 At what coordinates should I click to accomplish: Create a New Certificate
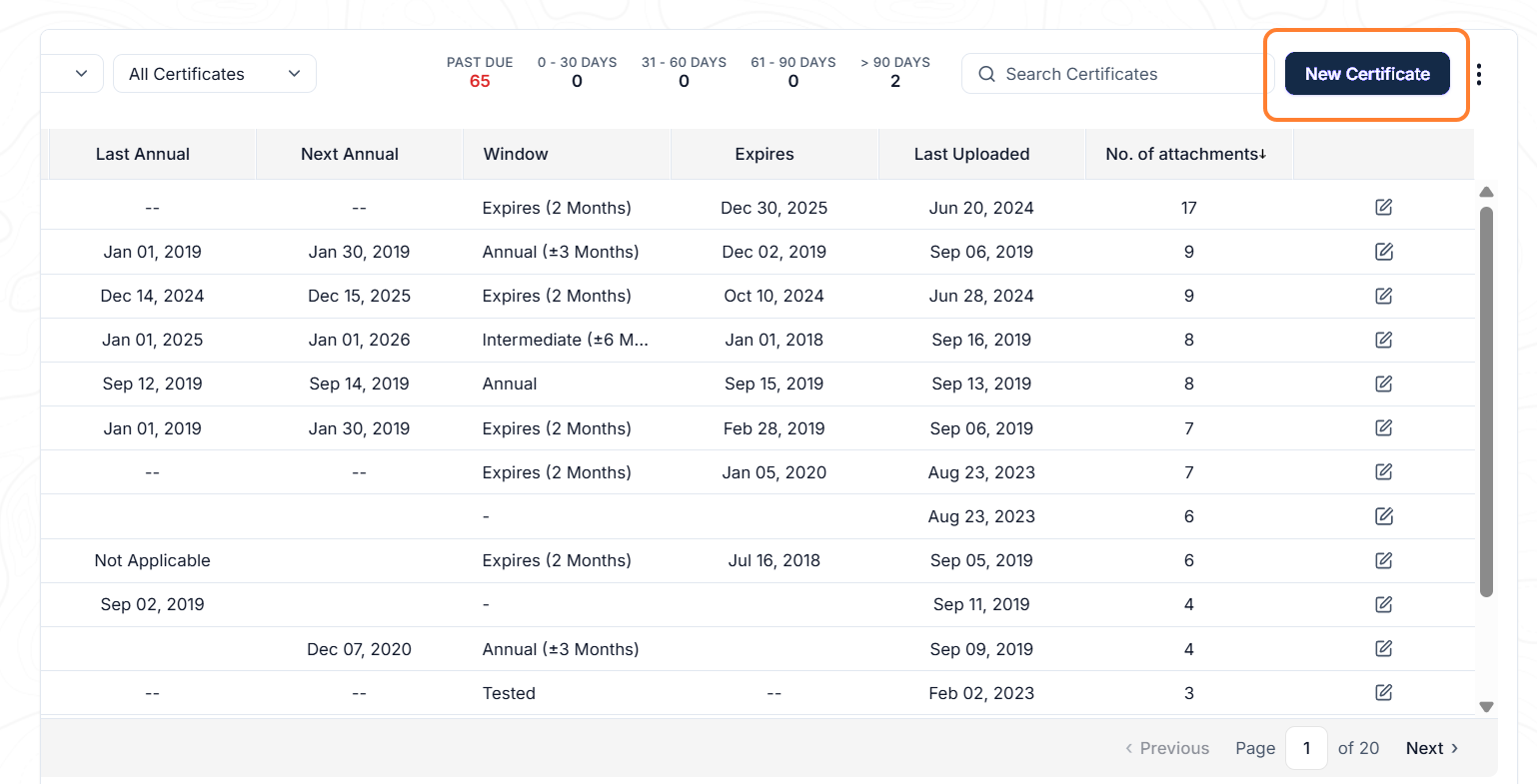[x=1367, y=74]
